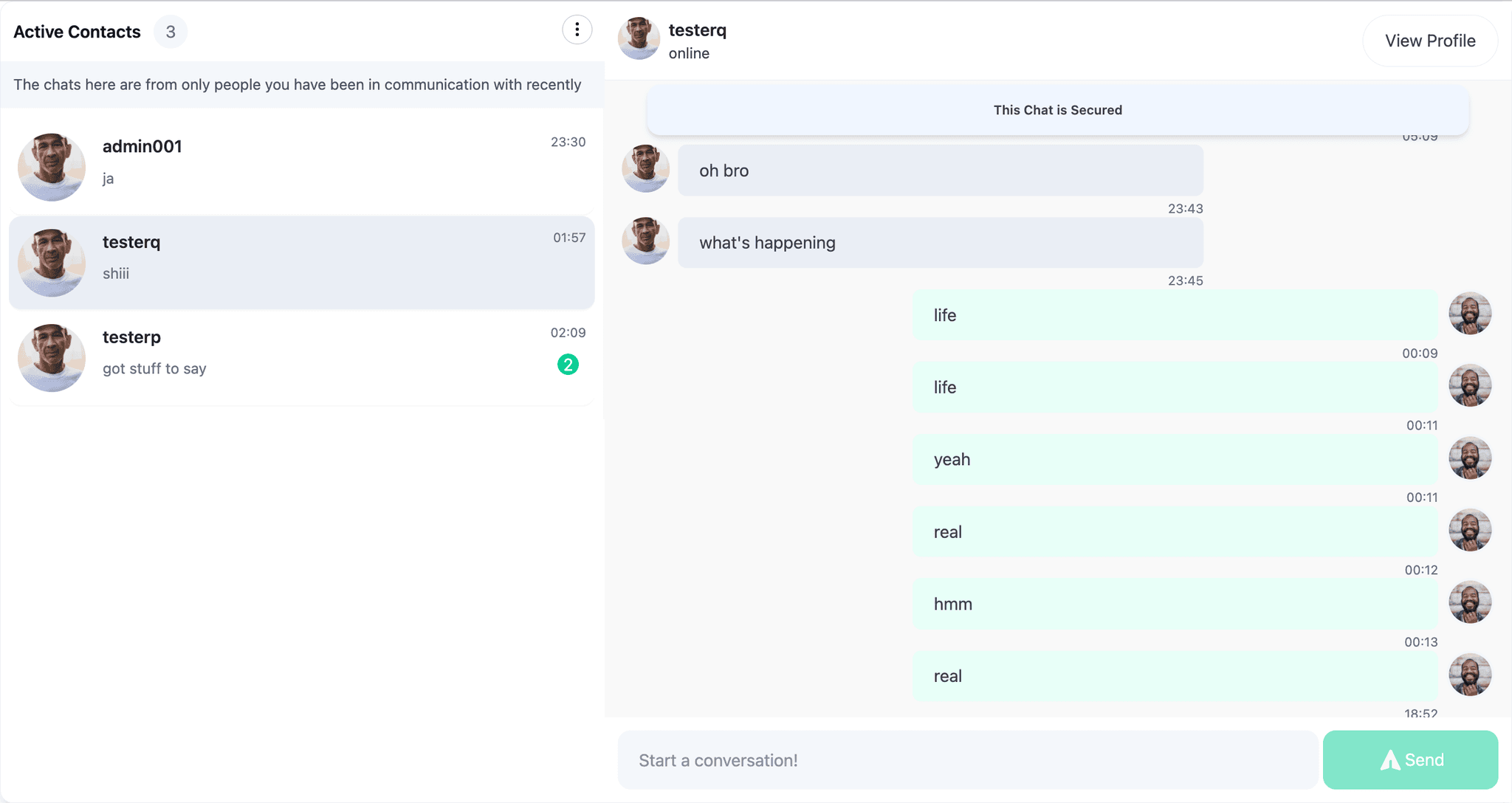
Task: Click testerq's avatar in the chat header
Action: (639, 38)
